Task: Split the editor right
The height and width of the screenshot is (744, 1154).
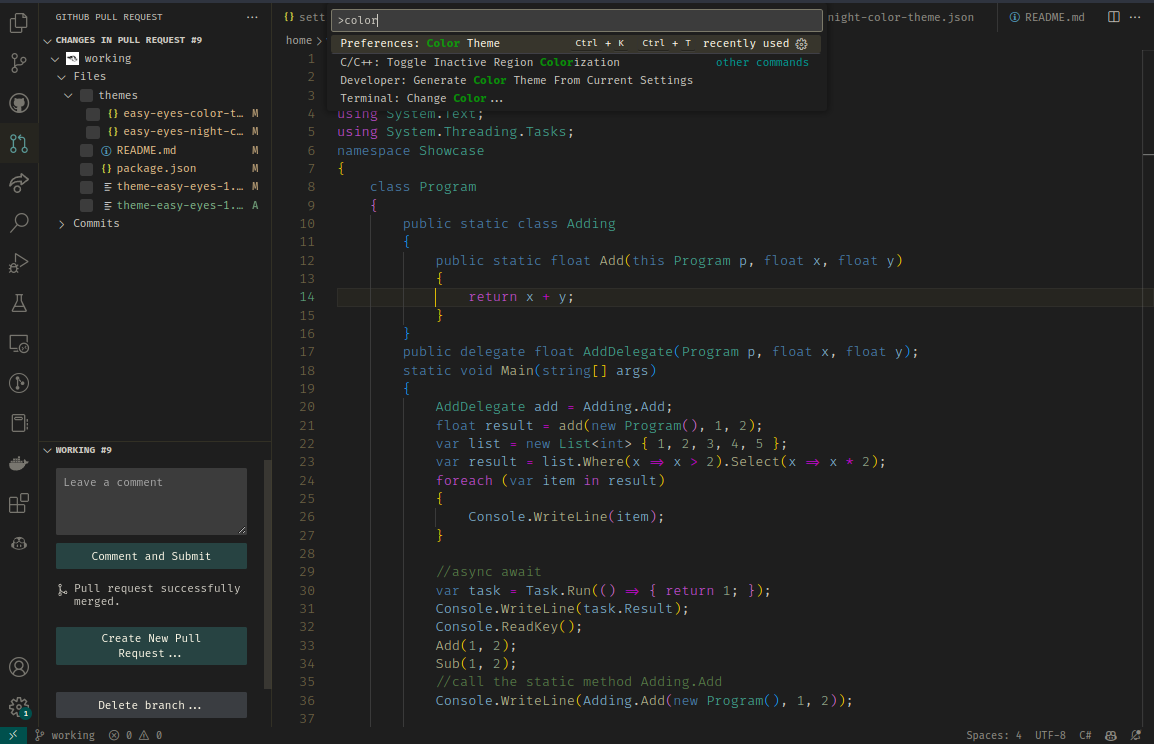Action: (x=1114, y=17)
